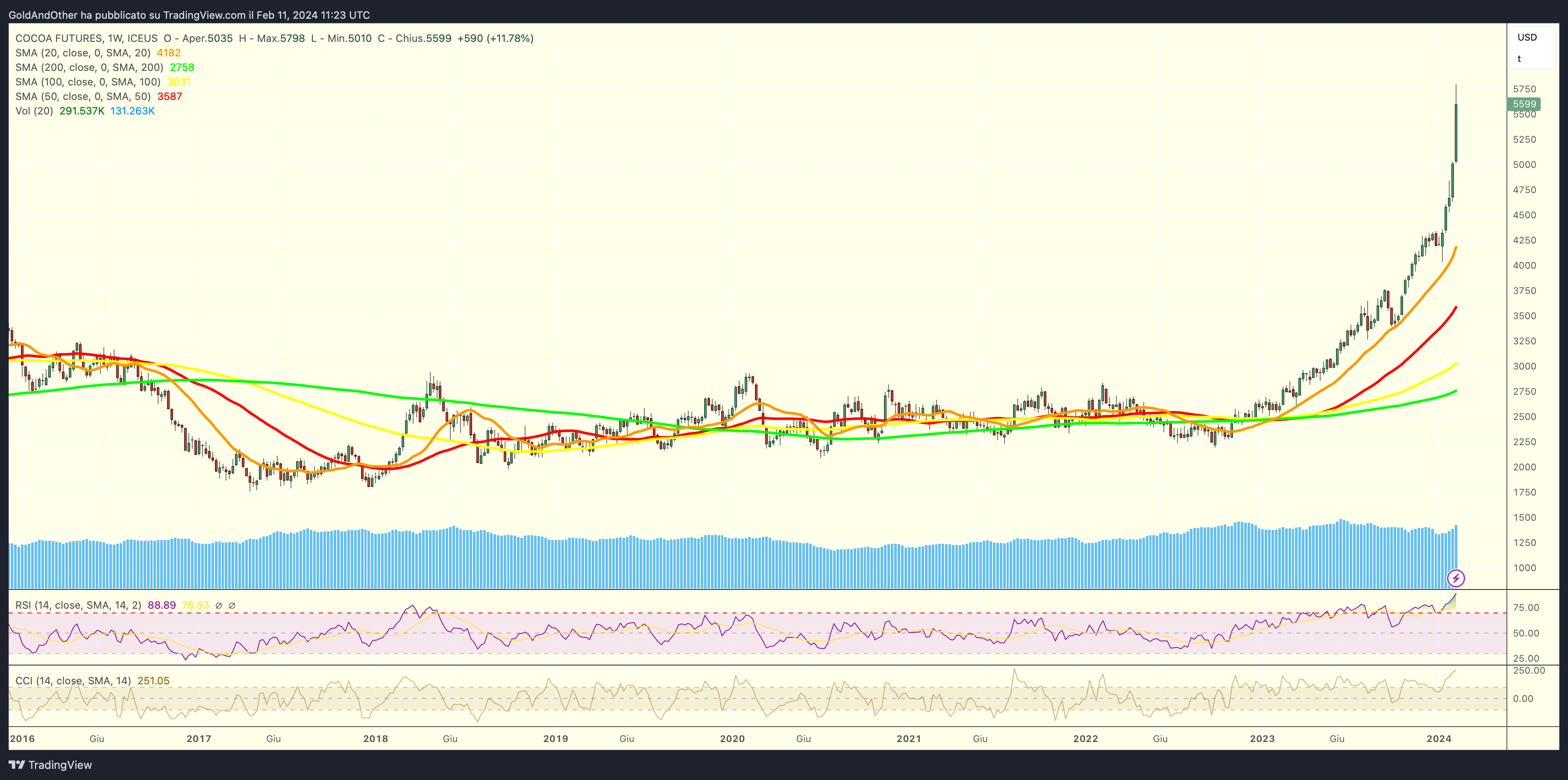
Task: Click the green SMA 200 value 2758
Action: point(182,67)
